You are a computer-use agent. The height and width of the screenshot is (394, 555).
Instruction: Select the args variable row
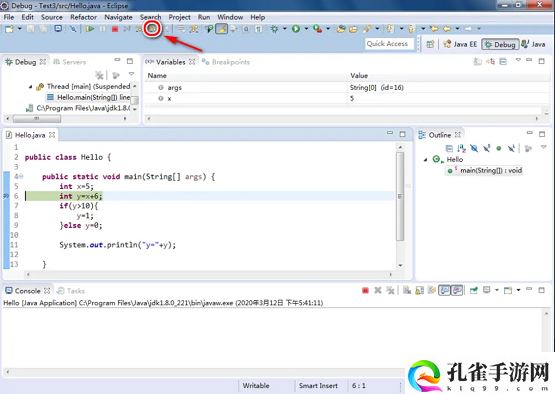(347, 87)
